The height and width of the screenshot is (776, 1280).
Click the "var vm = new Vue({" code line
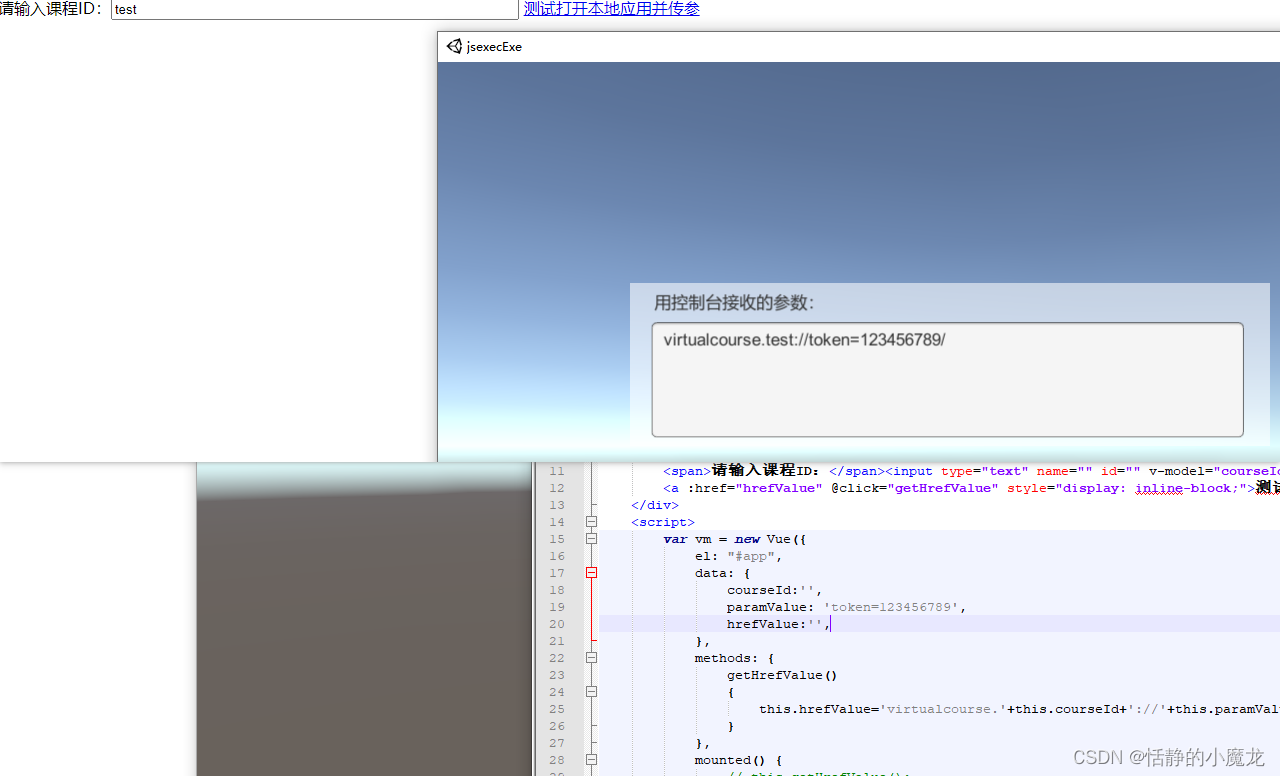coord(735,539)
